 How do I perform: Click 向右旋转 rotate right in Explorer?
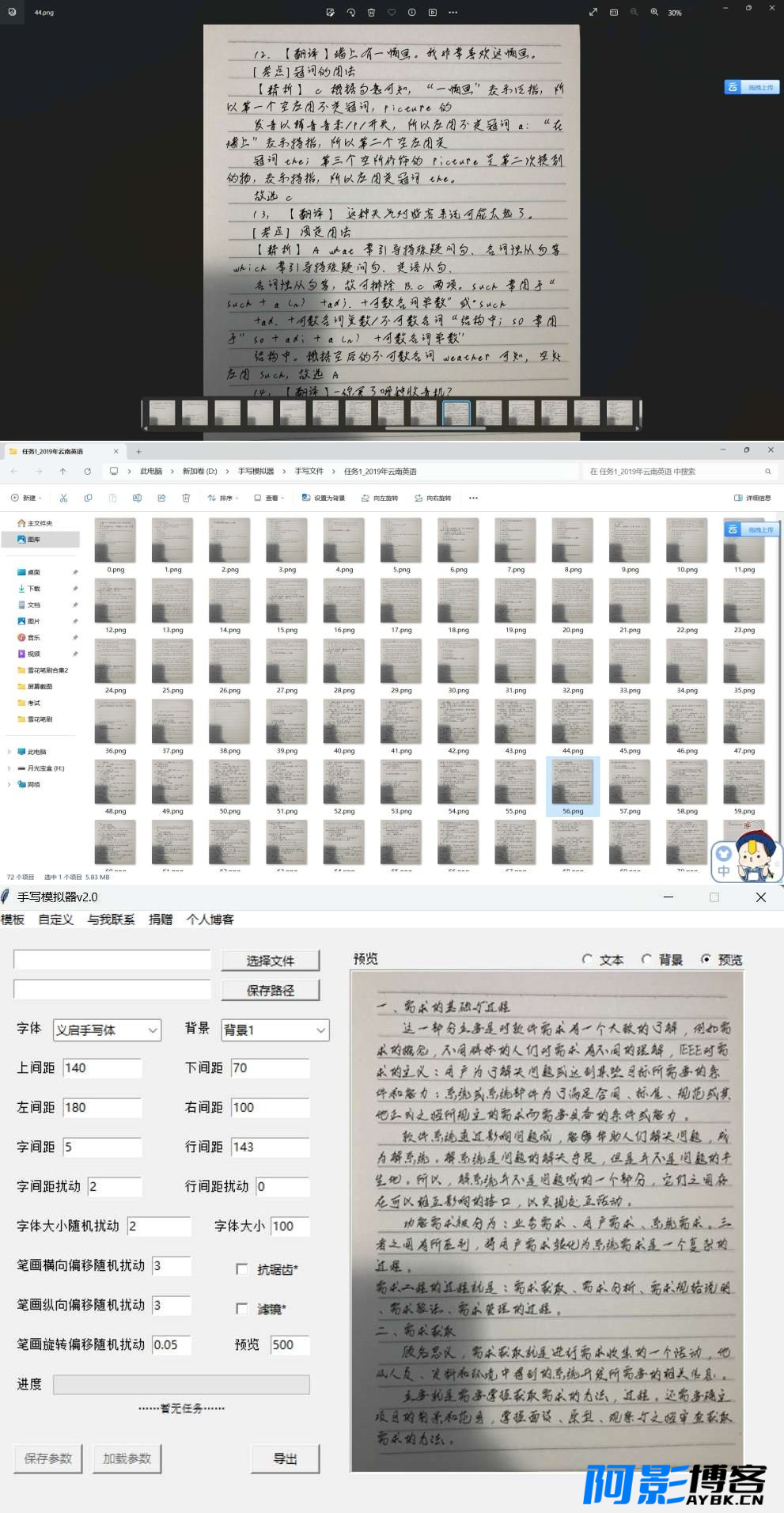pyautogui.click(x=433, y=498)
